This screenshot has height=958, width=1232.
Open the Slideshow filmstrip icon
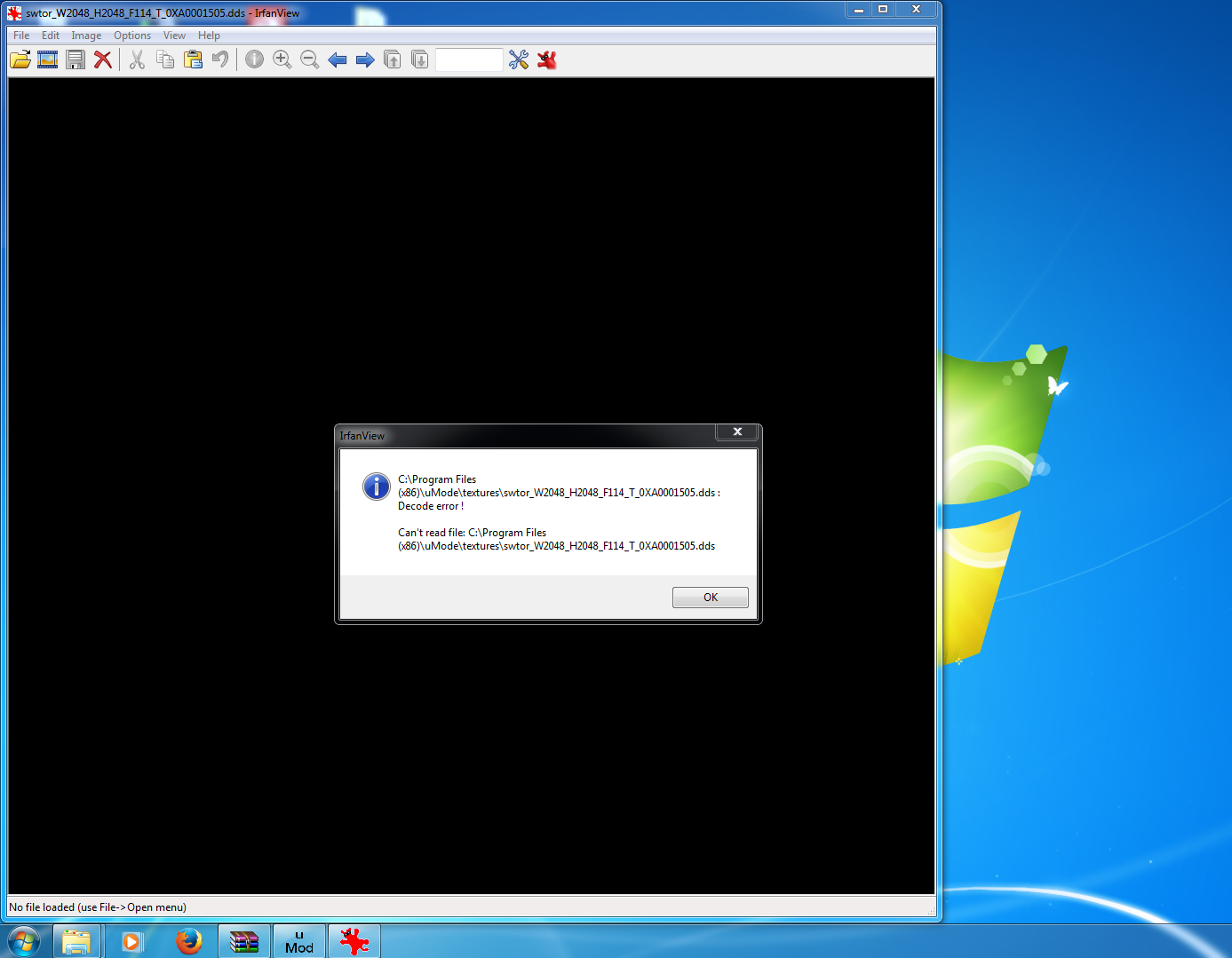pos(48,59)
